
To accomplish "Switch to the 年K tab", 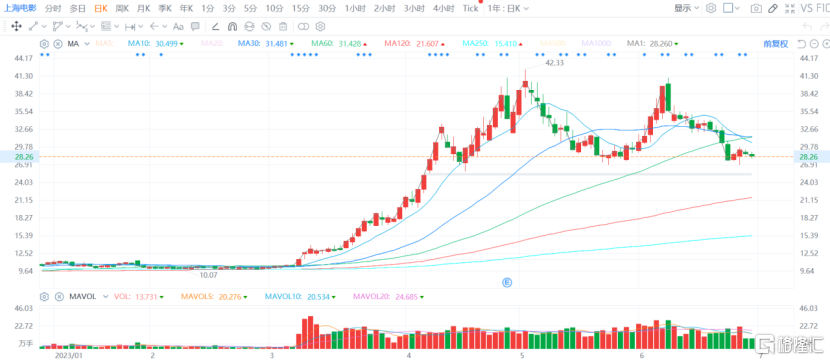I will (x=186, y=8).
